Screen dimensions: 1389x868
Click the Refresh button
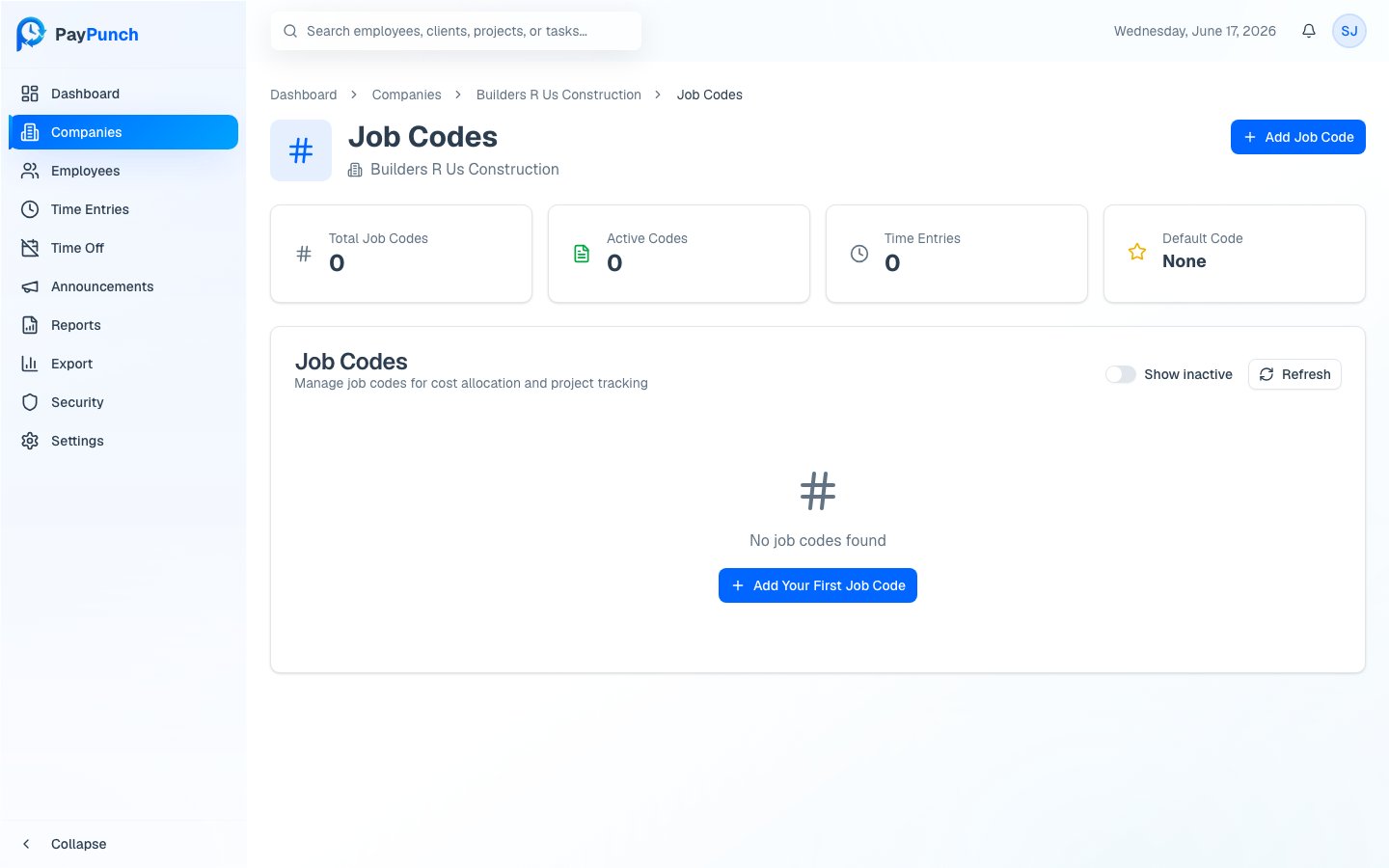[x=1294, y=374]
